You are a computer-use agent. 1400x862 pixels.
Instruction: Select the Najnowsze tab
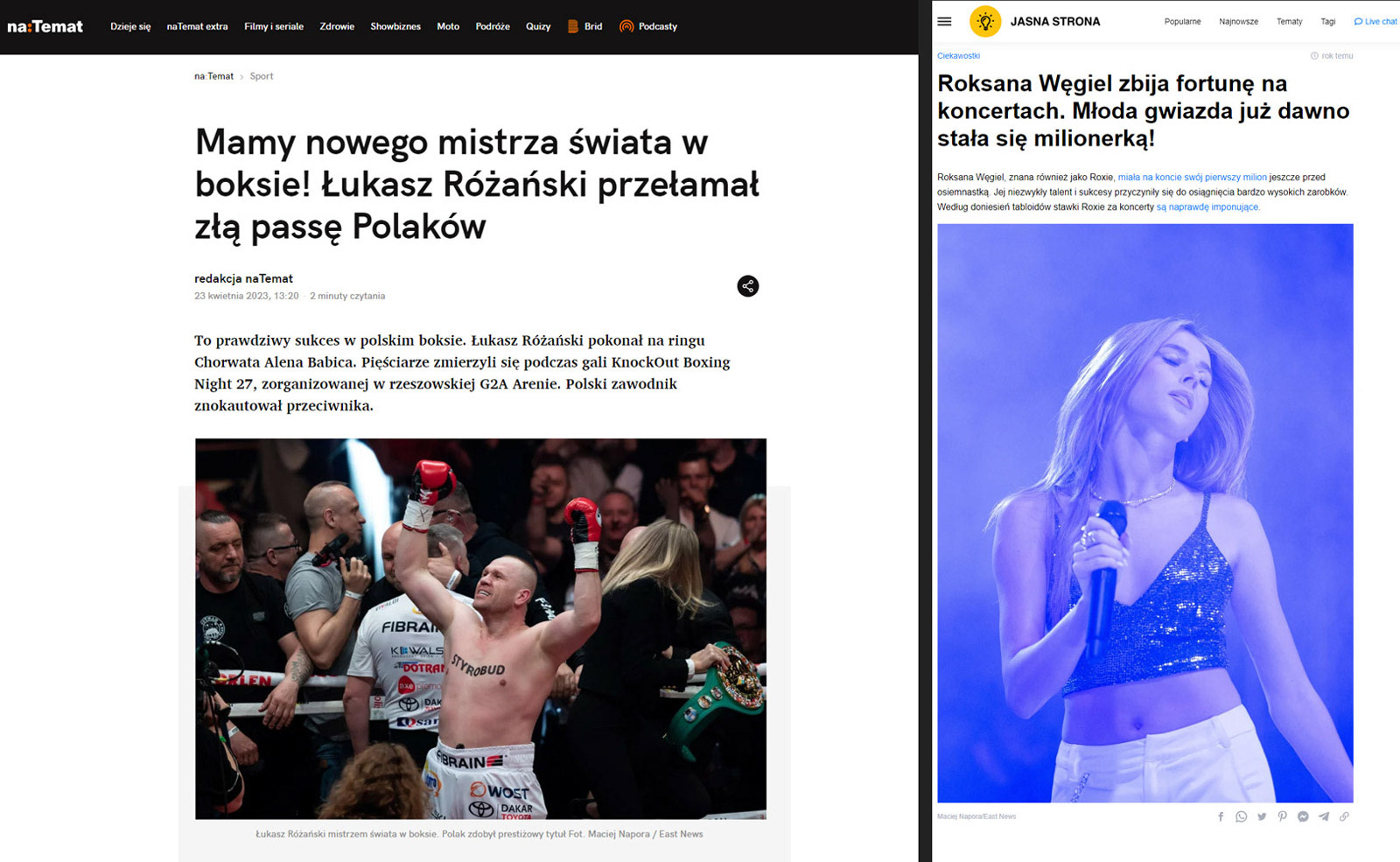point(1238,22)
